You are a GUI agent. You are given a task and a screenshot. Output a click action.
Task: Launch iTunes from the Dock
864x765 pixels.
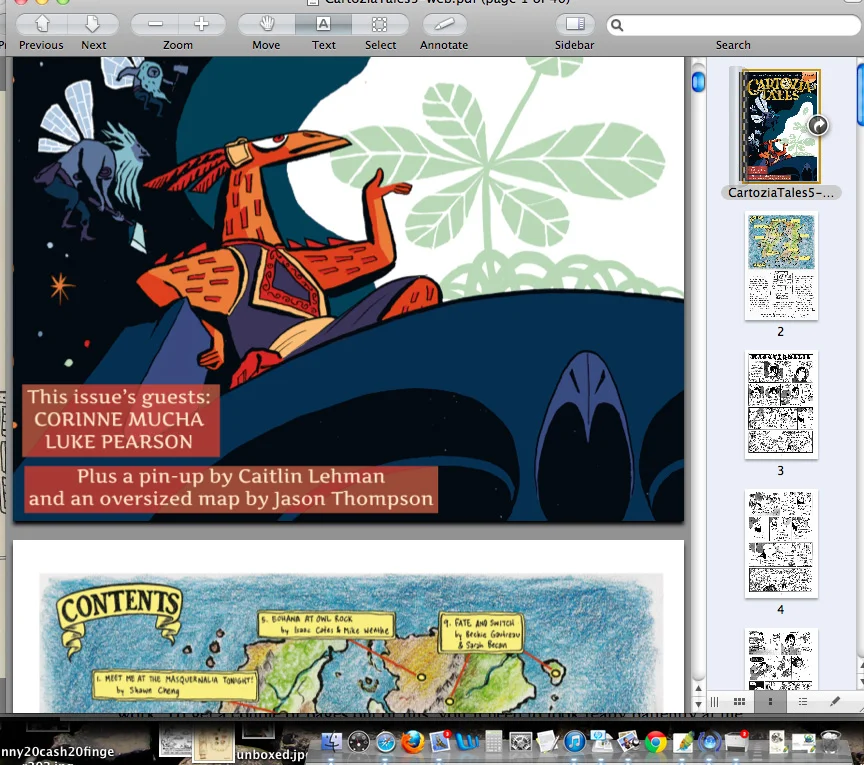click(574, 742)
